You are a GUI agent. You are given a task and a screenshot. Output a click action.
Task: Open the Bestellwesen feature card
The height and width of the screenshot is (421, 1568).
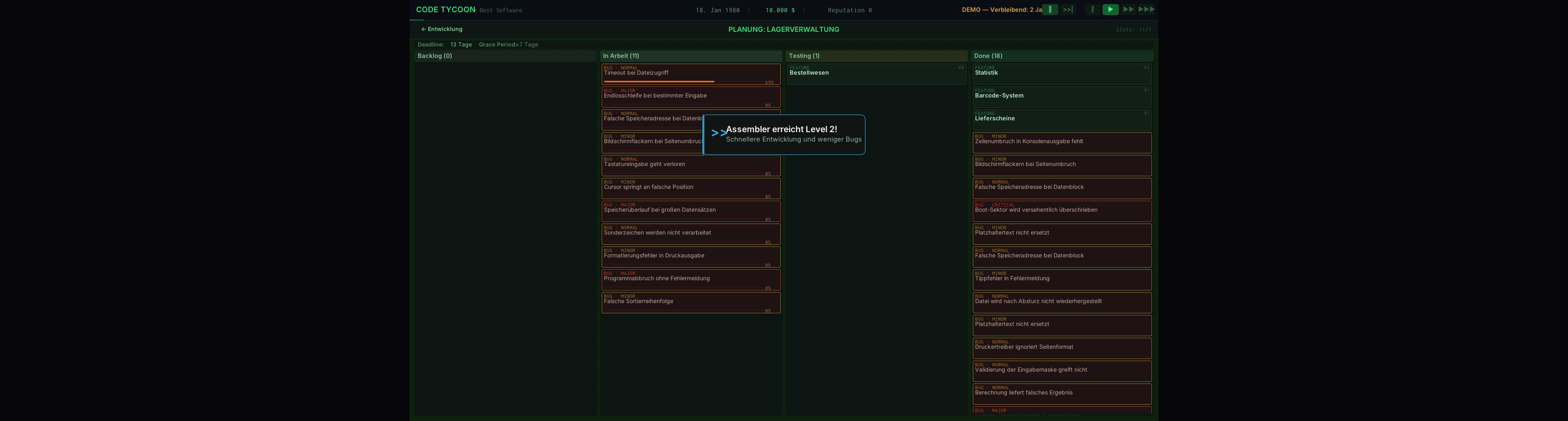point(876,74)
